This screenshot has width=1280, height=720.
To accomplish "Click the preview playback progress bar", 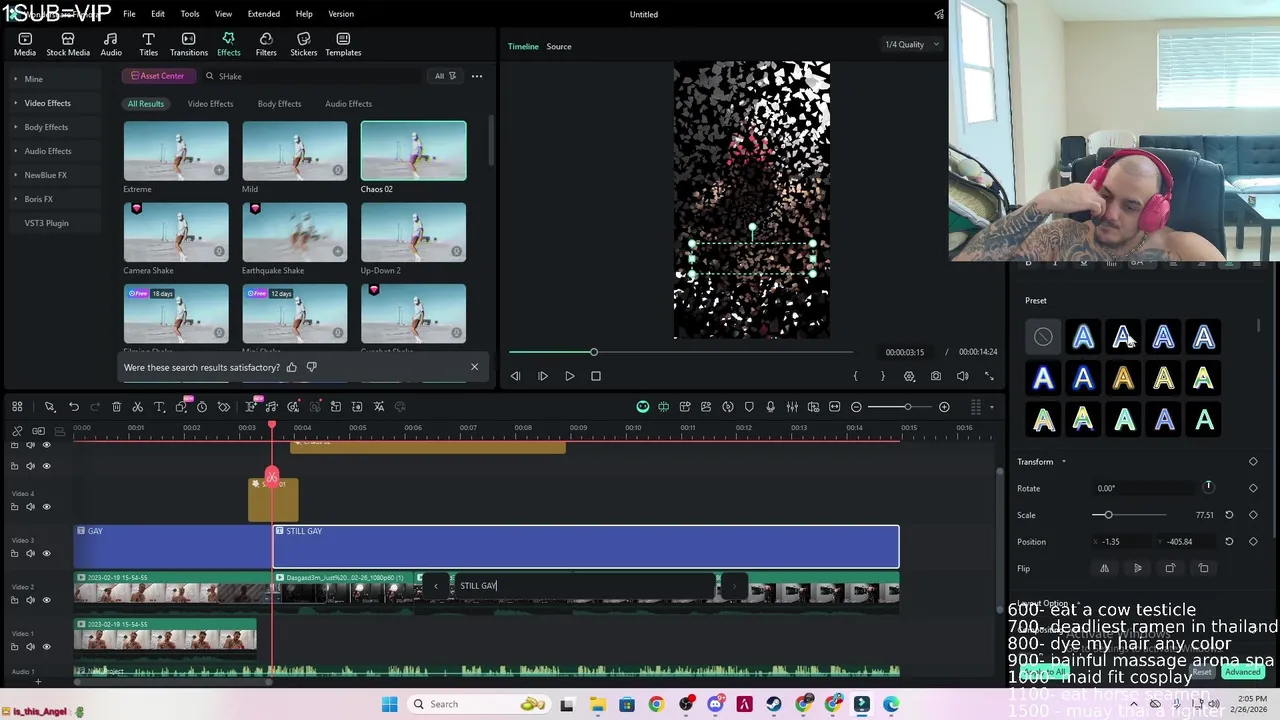I will (x=681, y=352).
